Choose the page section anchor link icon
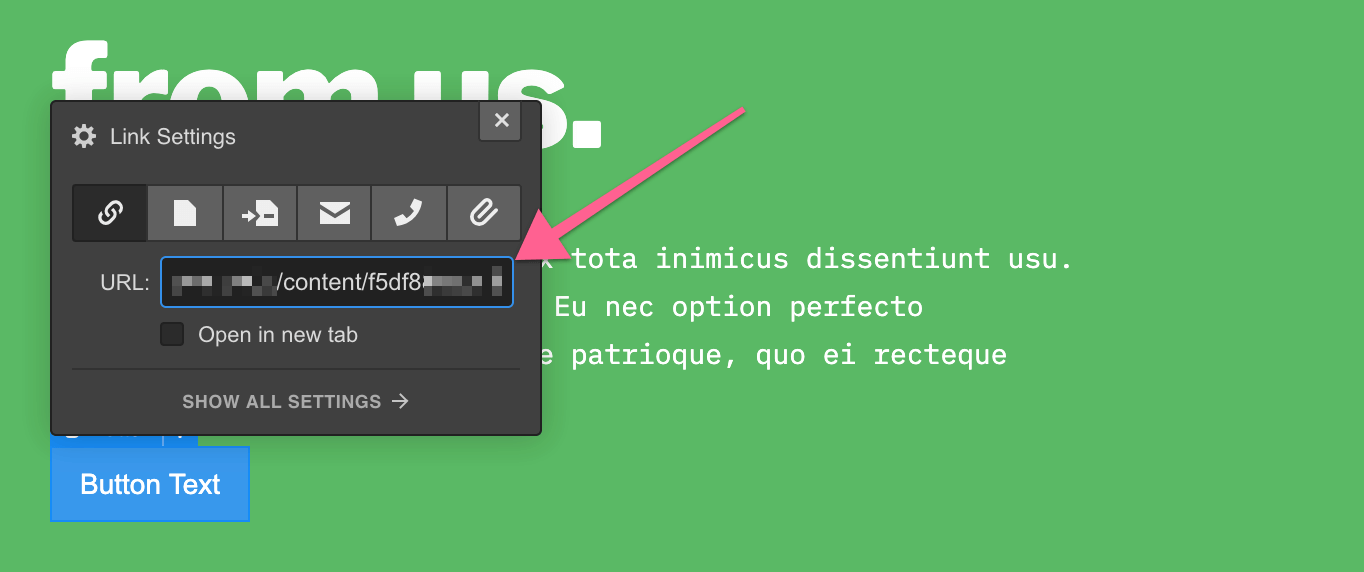The height and width of the screenshot is (572, 1364). click(x=260, y=213)
